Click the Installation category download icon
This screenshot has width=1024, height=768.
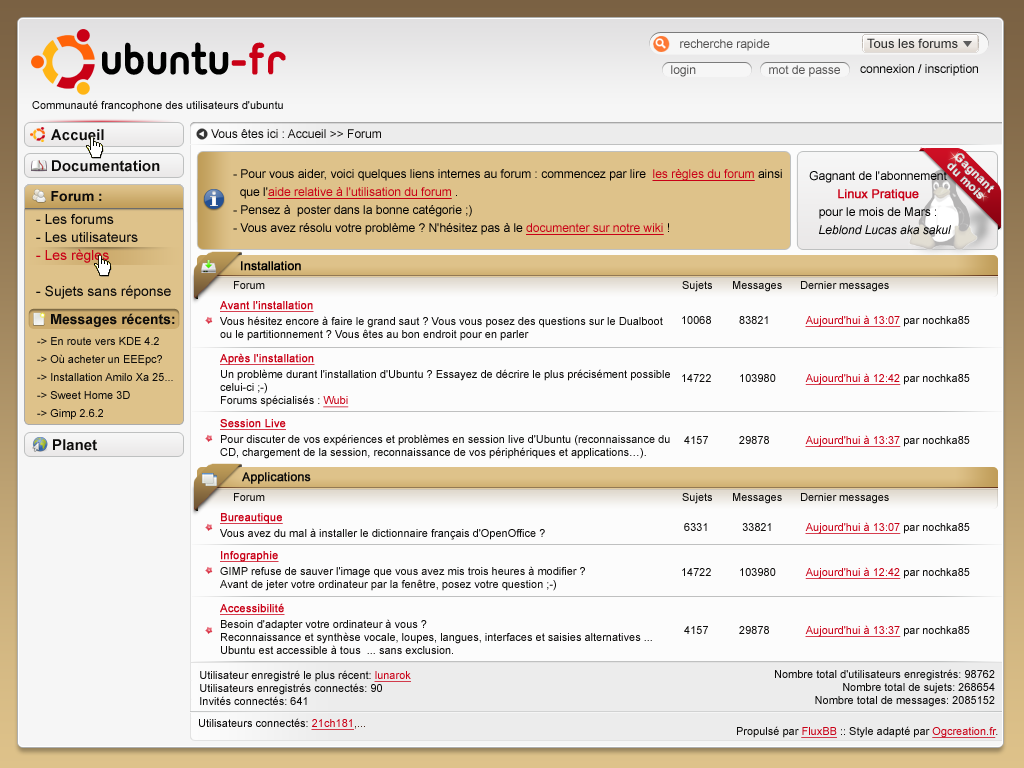tap(208, 266)
